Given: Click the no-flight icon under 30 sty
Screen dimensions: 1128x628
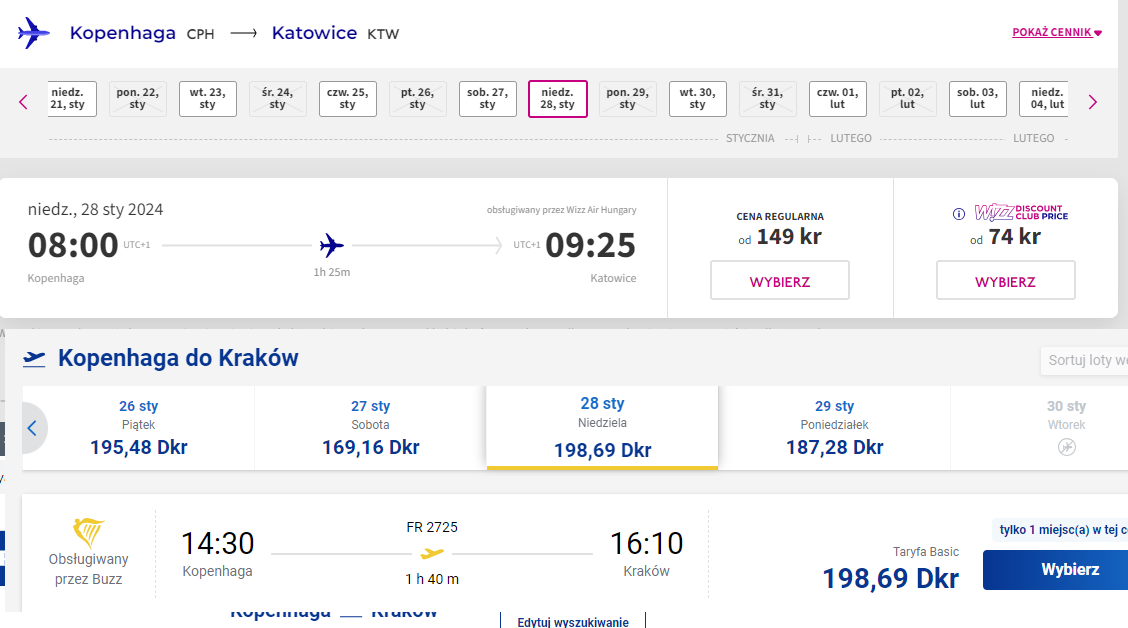Looking at the screenshot, I should click(x=1066, y=447).
